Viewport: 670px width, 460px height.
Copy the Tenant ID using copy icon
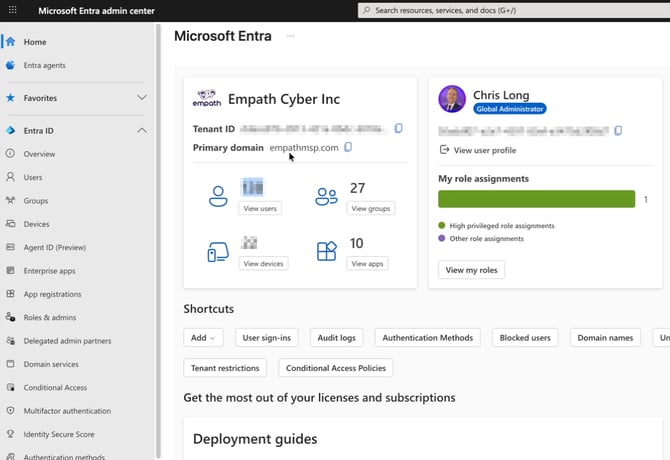click(x=398, y=129)
